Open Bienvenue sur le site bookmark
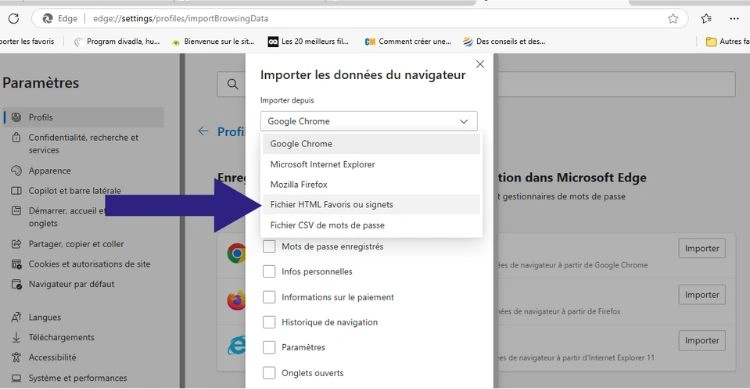The width and height of the screenshot is (750, 389). pos(213,42)
